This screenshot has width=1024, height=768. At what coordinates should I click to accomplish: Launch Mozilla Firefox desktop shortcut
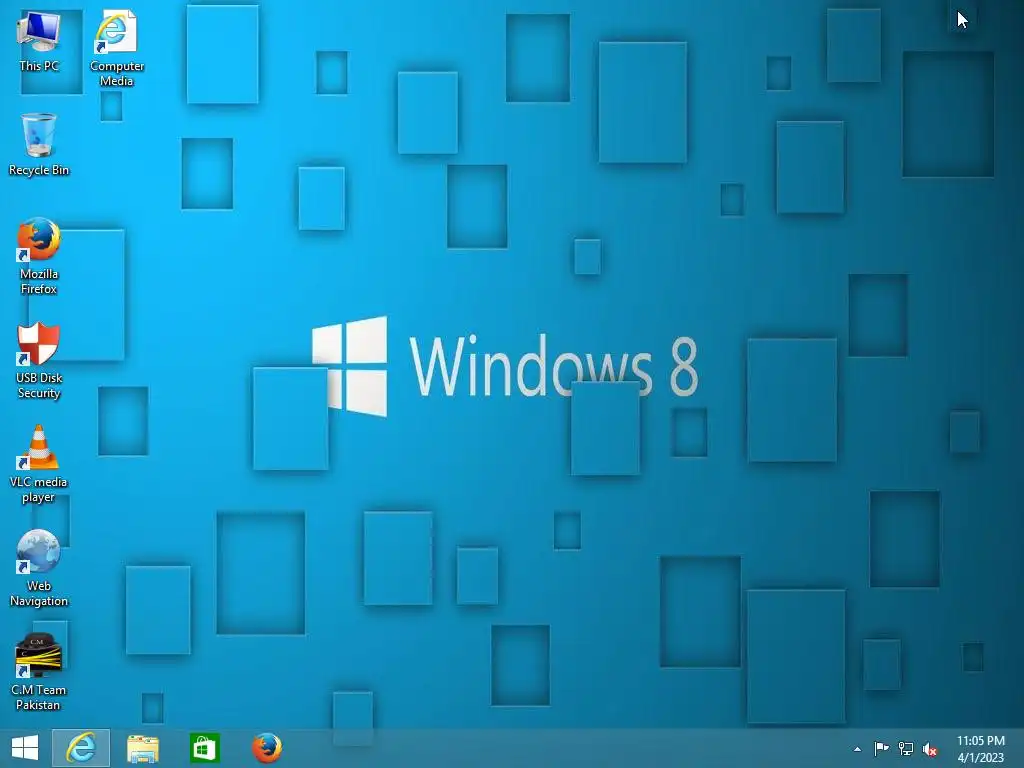pos(39,255)
